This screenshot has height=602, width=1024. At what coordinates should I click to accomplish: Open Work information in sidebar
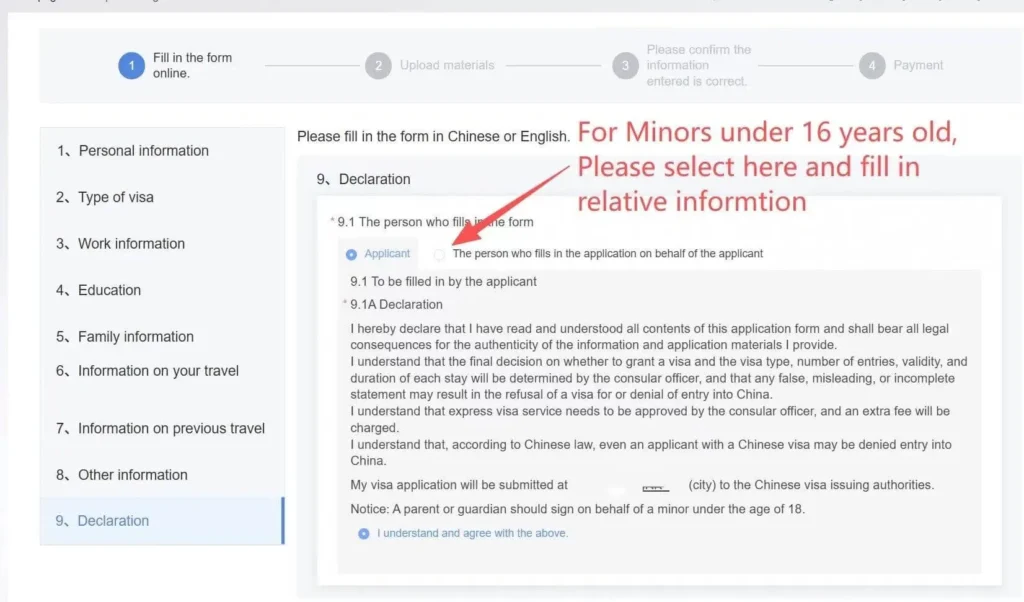tap(131, 244)
